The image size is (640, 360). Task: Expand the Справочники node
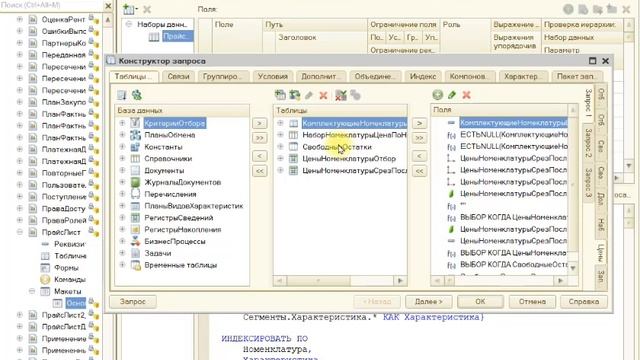coord(122,158)
